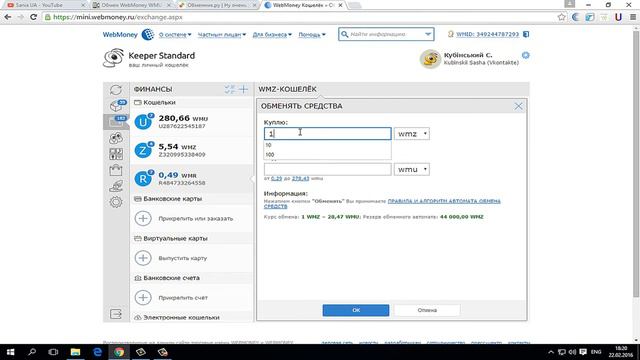Open the settings gear icon in sidebar
The height and width of the screenshot is (360, 640).
(116, 202)
